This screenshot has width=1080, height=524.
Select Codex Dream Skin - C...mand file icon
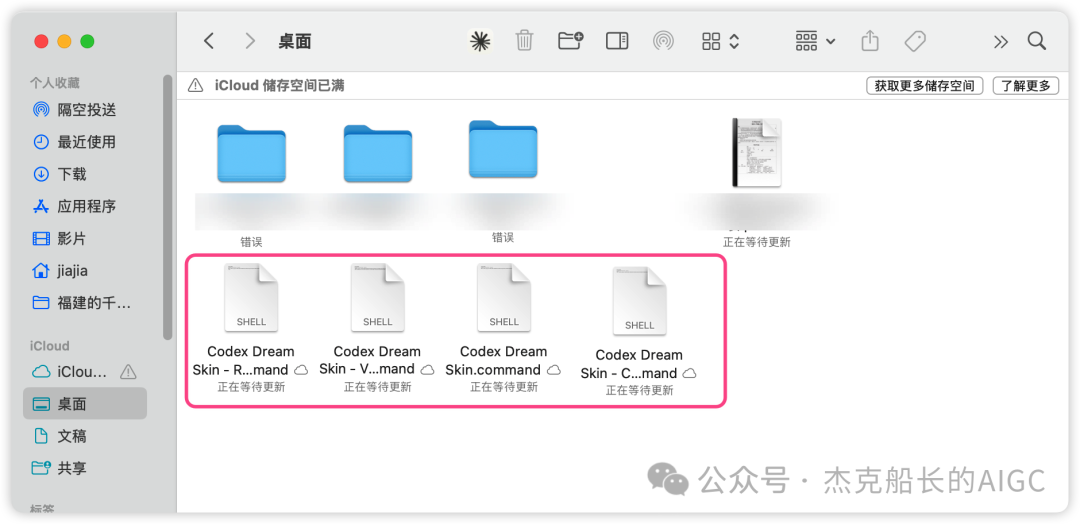click(639, 302)
